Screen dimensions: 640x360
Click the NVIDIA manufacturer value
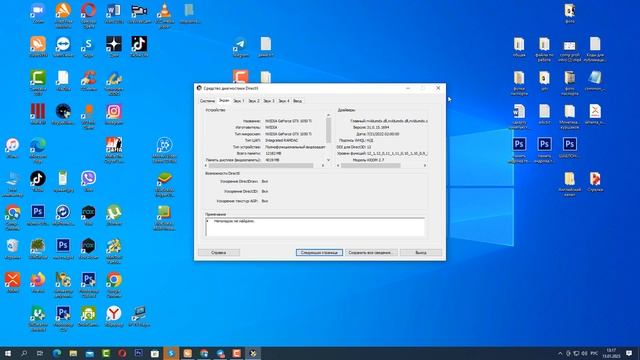pyautogui.click(x=271, y=127)
